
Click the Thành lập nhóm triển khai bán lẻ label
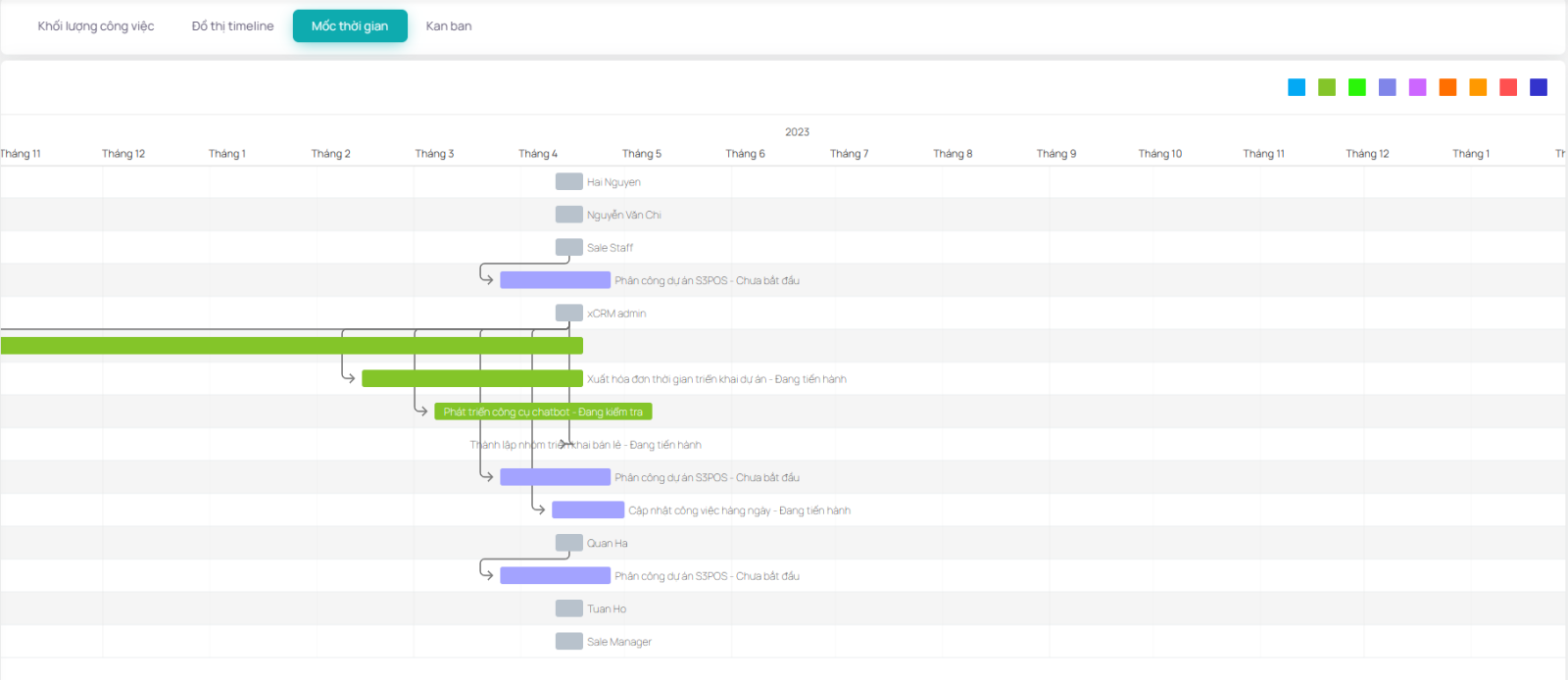[585, 445]
